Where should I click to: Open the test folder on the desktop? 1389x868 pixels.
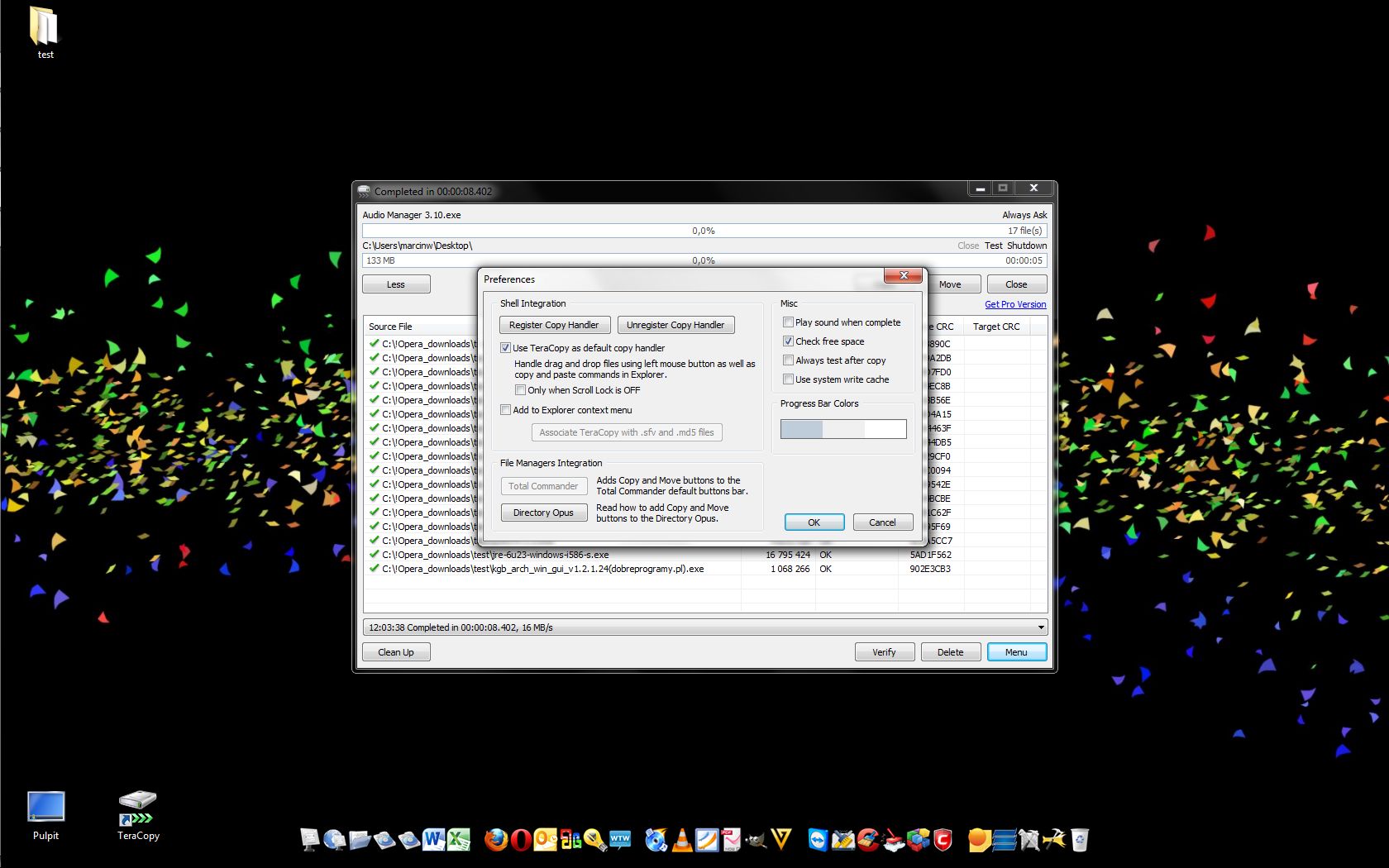(45, 33)
